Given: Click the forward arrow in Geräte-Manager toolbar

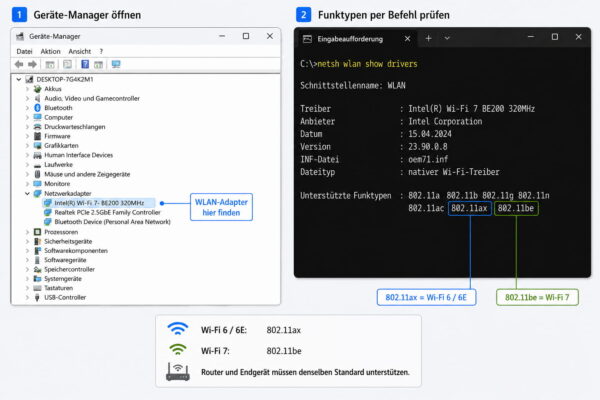Looking at the screenshot, I should [33, 64].
